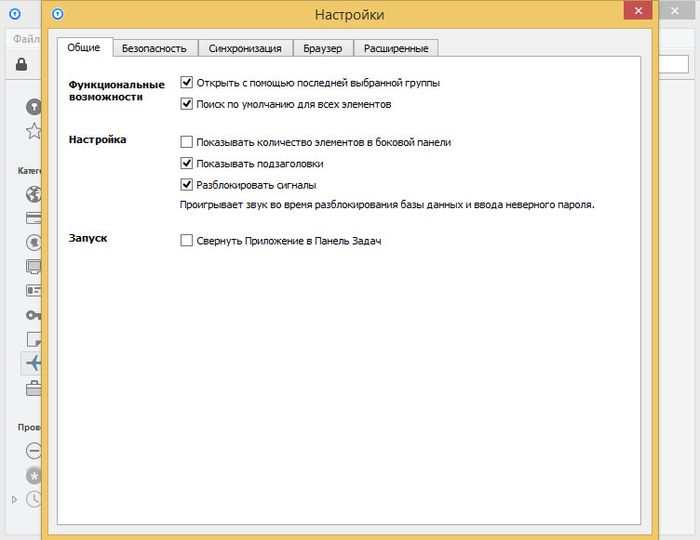Viewport: 700px width, 540px height.
Task: Toggle 'Поиск по умолчанию для всех элементов'
Action: [x=186, y=104]
